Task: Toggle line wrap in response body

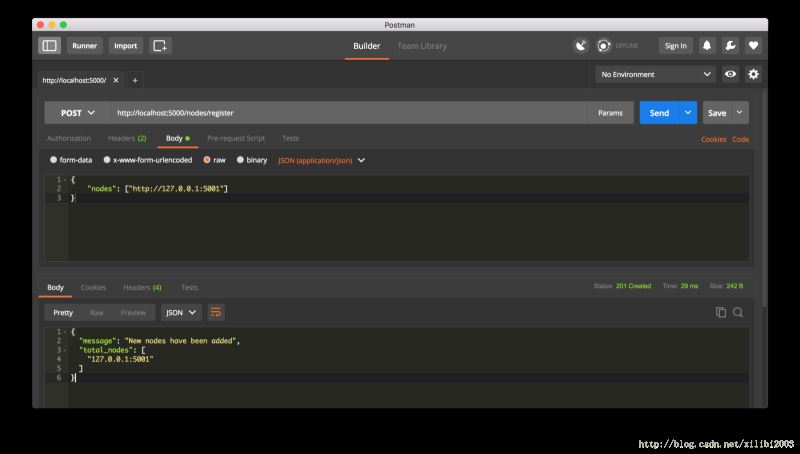Action: pyautogui.click(x=216, y=312)
